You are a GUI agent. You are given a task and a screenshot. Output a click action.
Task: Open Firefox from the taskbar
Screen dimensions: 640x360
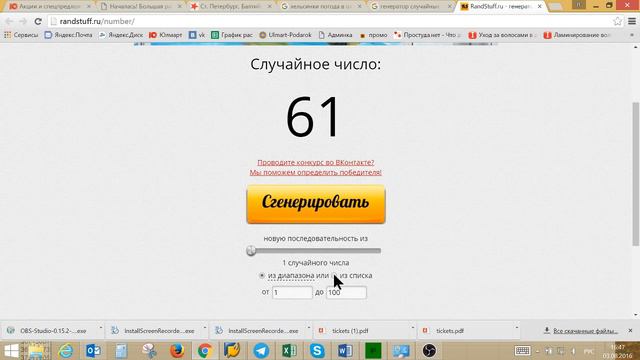pos(177,351)
